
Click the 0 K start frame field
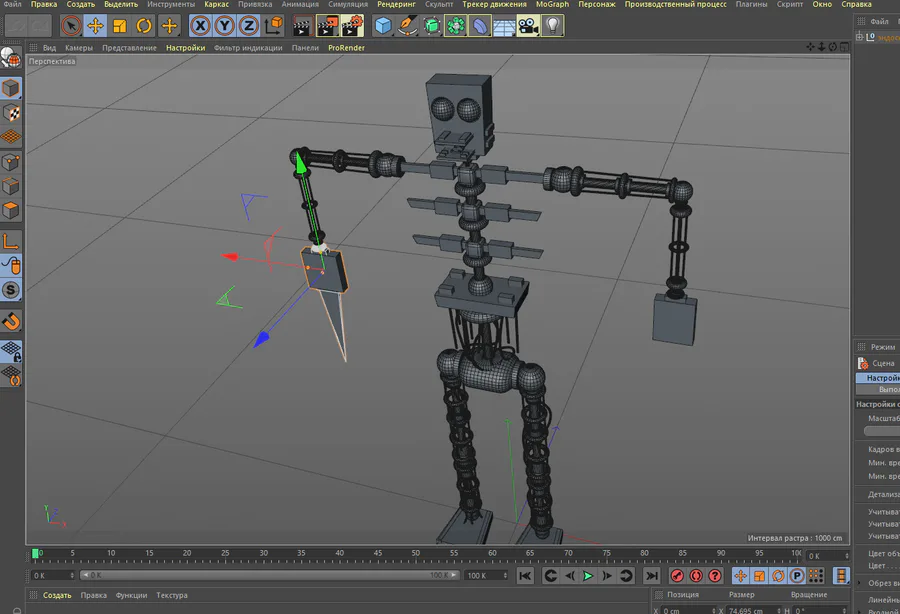coord(52,575)
